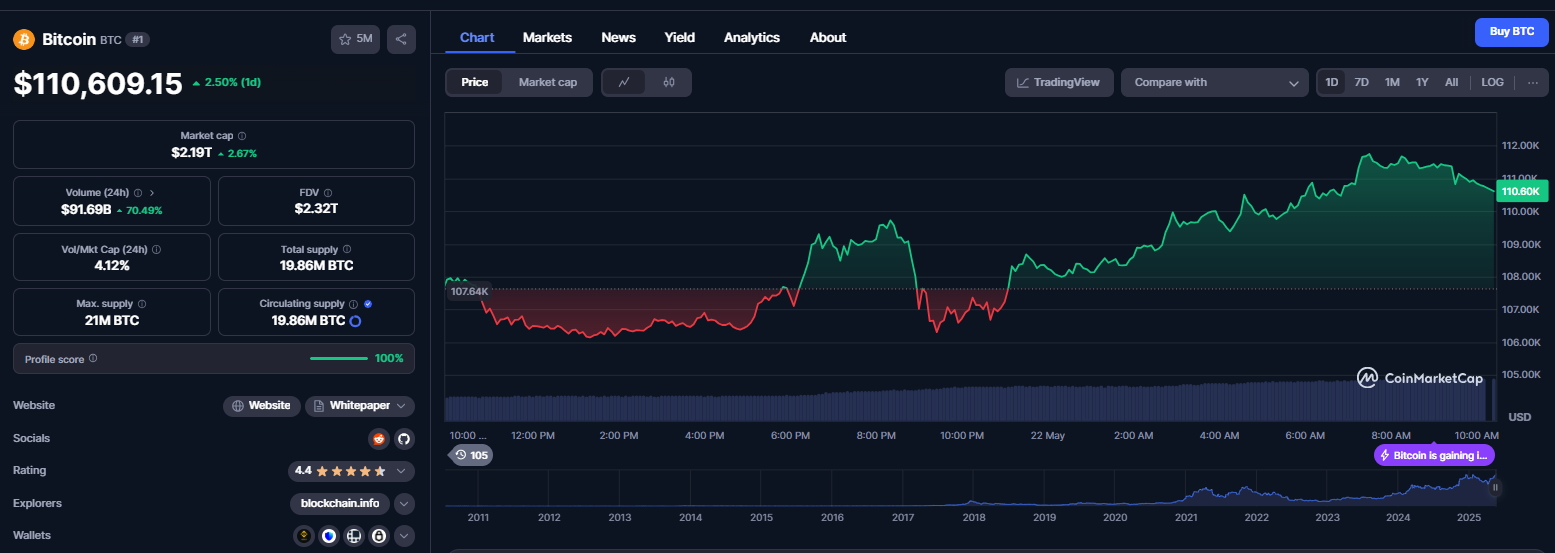The height and width of the screenshot is (553, 1555).
Task: Switch to line chart icon
Action: coord(624,82)
